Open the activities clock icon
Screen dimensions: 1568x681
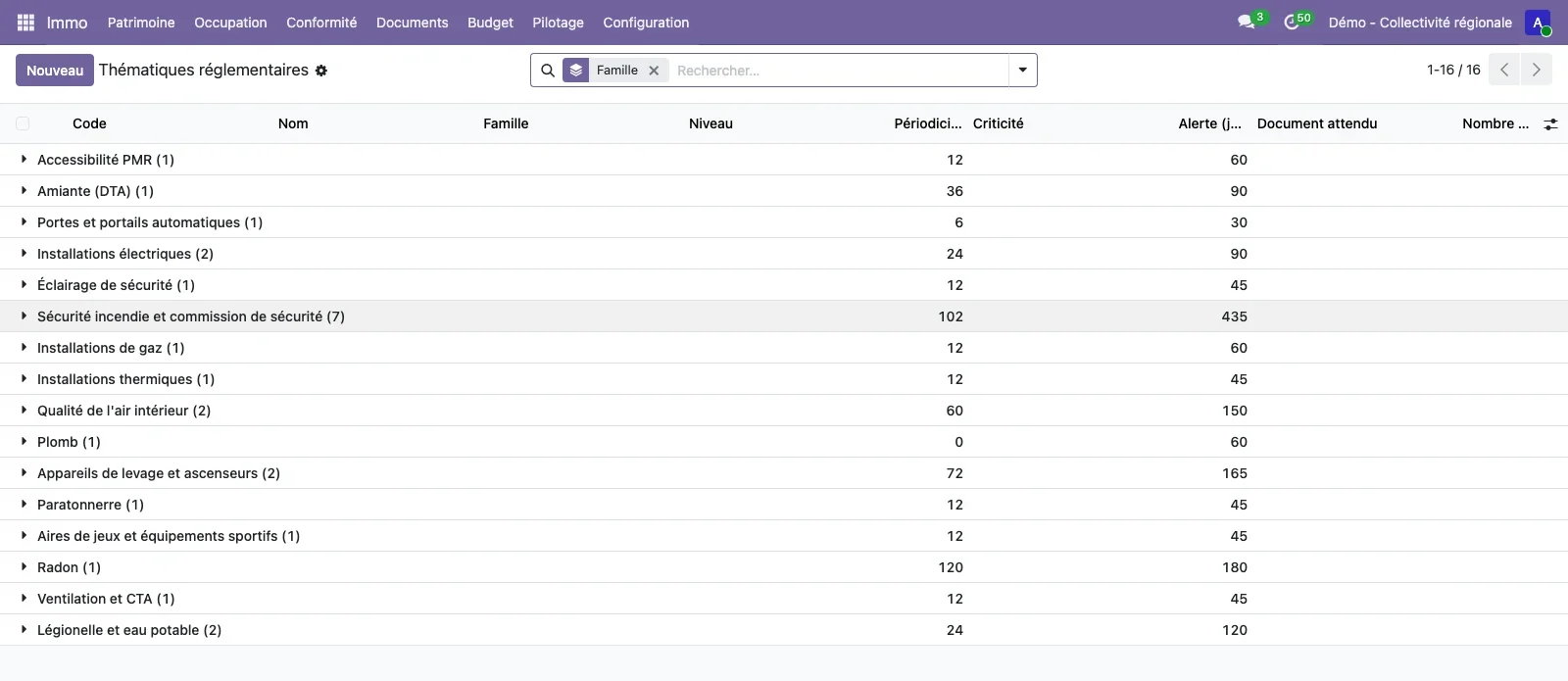coord(1292,23)
